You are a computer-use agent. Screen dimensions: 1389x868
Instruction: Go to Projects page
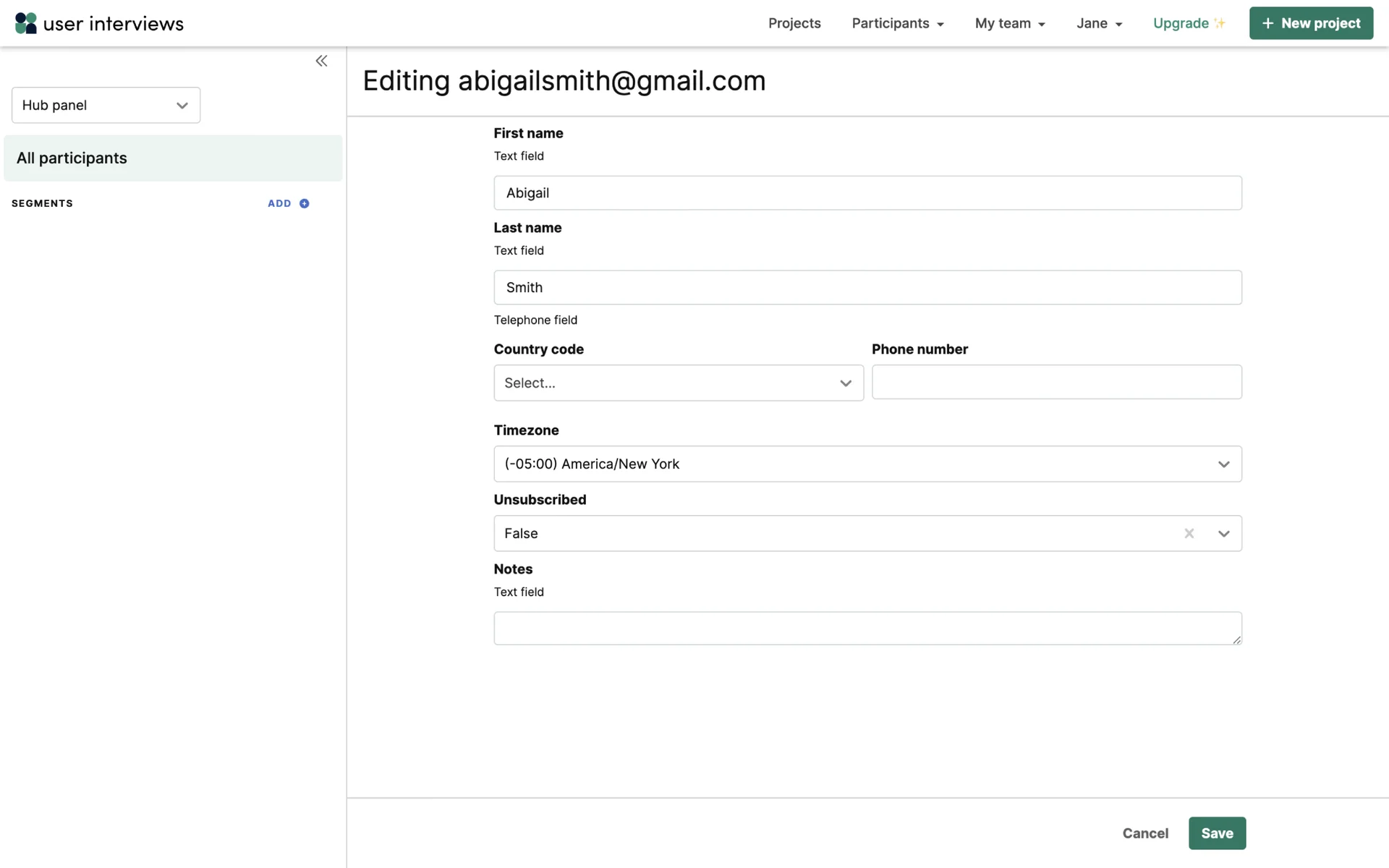point(794,23)
